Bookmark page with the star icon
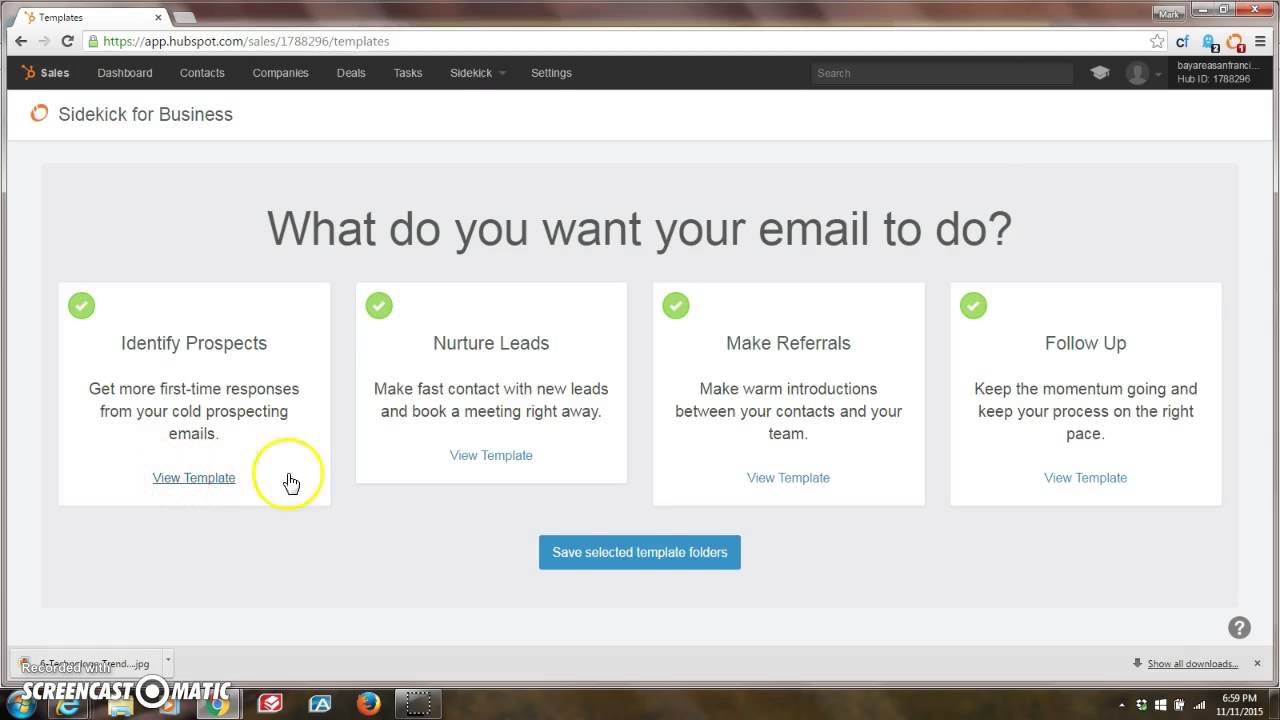 click(1157, 41)
